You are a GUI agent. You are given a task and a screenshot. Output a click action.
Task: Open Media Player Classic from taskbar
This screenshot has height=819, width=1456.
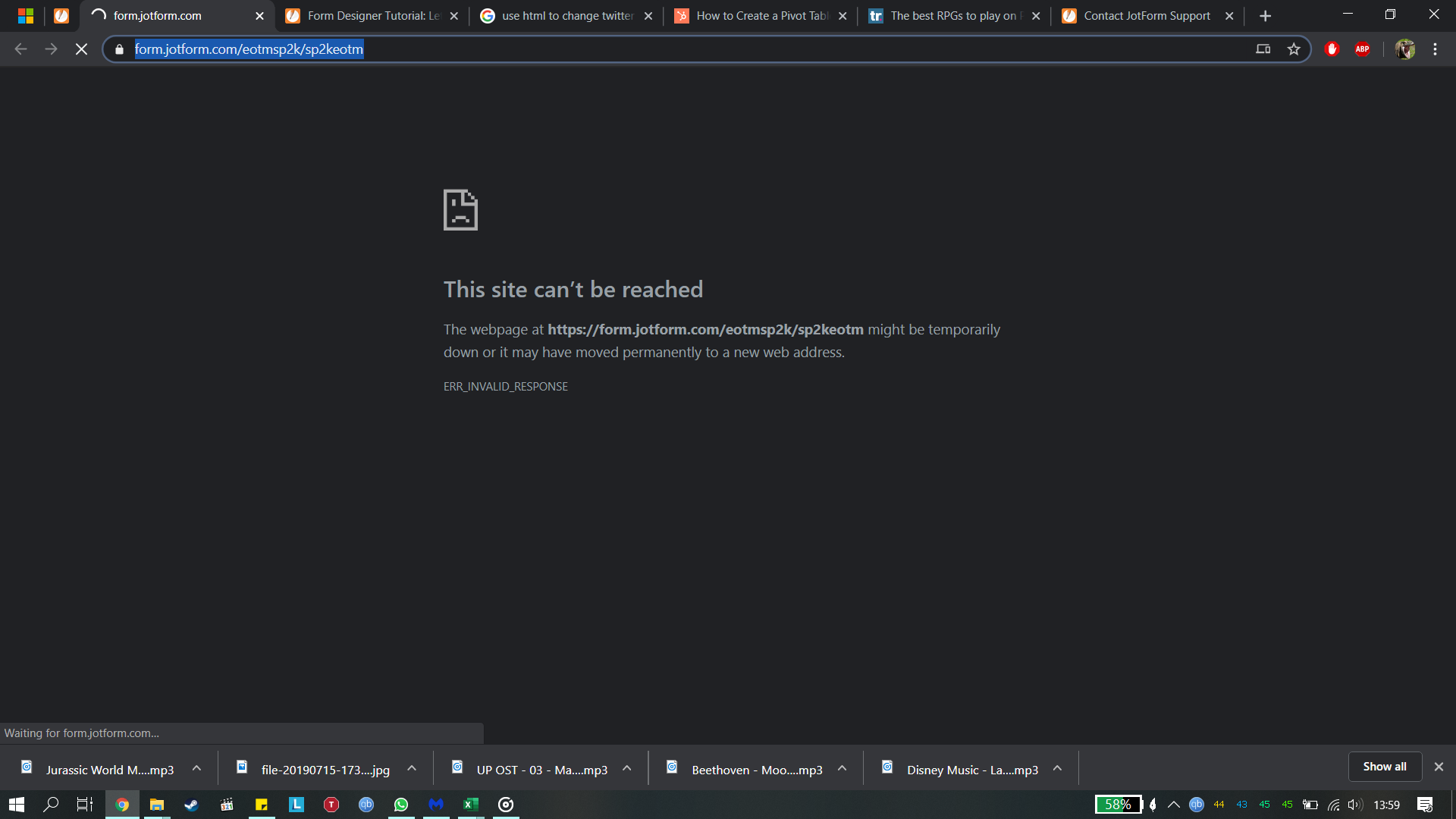pos(227,805)
